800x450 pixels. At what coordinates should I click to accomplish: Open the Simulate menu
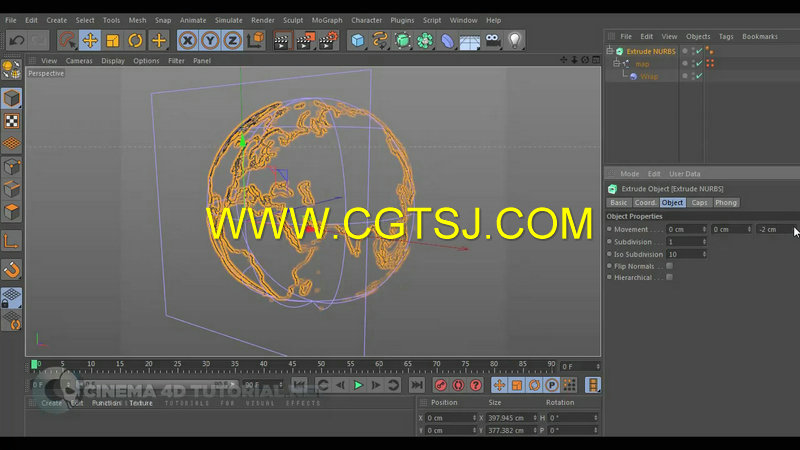tap(229, 20)
